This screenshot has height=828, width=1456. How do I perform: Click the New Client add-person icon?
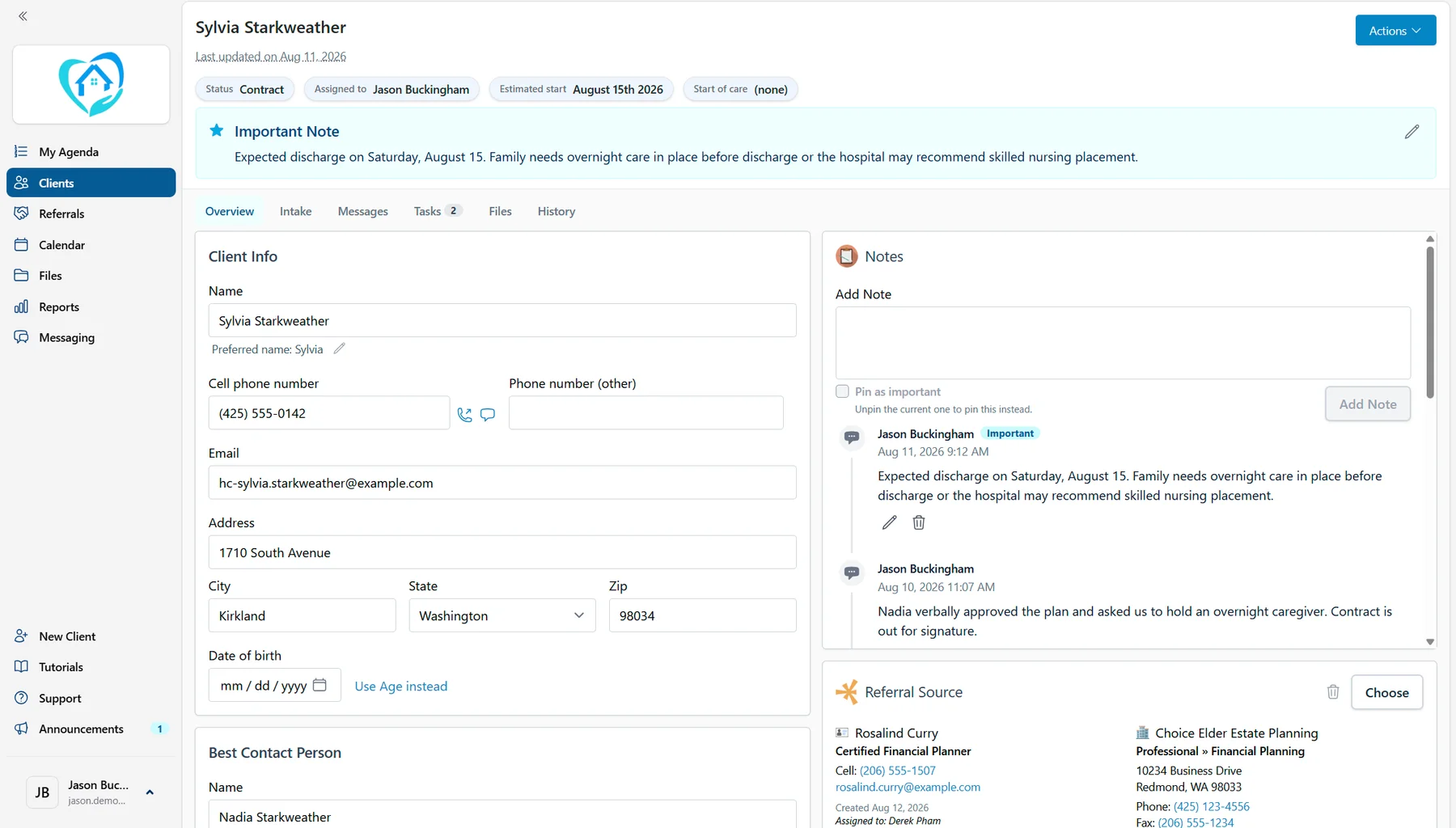click(x=21, y=636)
